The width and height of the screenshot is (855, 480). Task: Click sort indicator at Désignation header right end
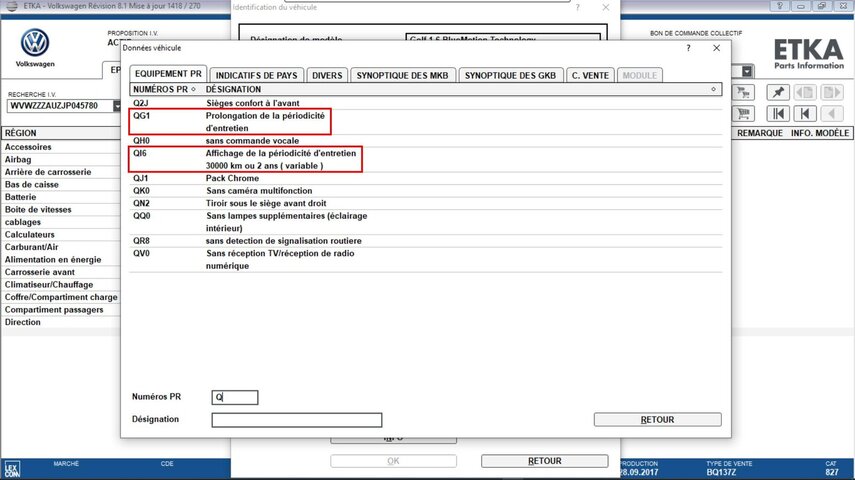click(x=713, y=89)
